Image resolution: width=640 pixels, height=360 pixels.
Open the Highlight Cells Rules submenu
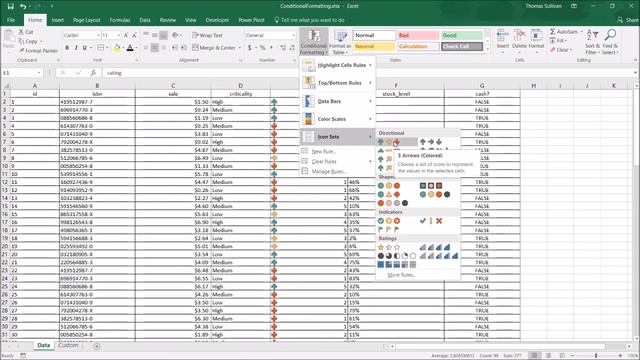[x=337, y=65]
